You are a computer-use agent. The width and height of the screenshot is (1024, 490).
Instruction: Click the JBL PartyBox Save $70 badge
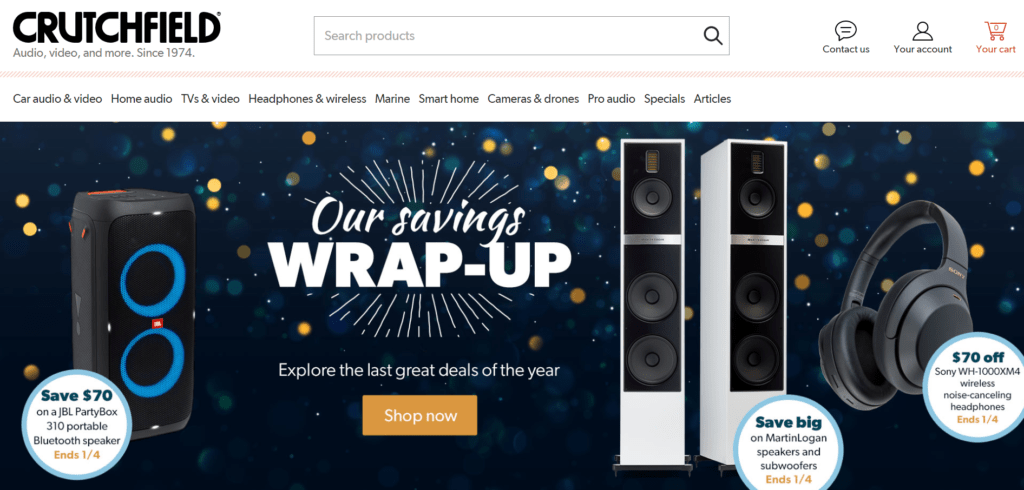pos(77,425)
